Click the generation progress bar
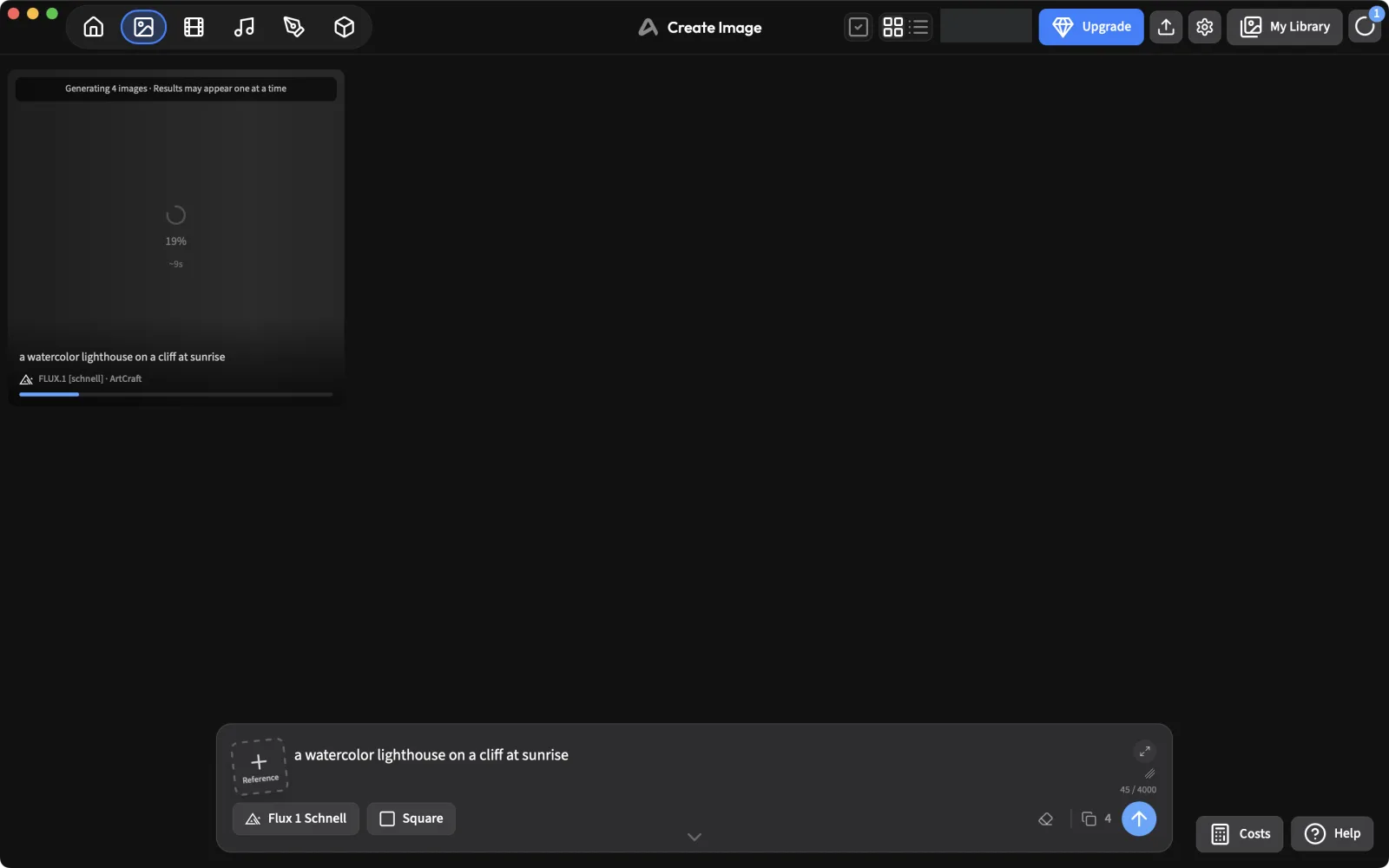This screenshot has width=1389, height=868. (x=176, y=394)
